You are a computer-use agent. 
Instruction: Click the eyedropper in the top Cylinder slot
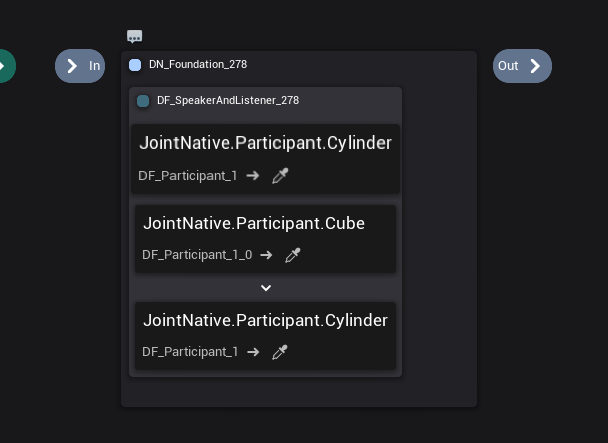coord(281,176)
